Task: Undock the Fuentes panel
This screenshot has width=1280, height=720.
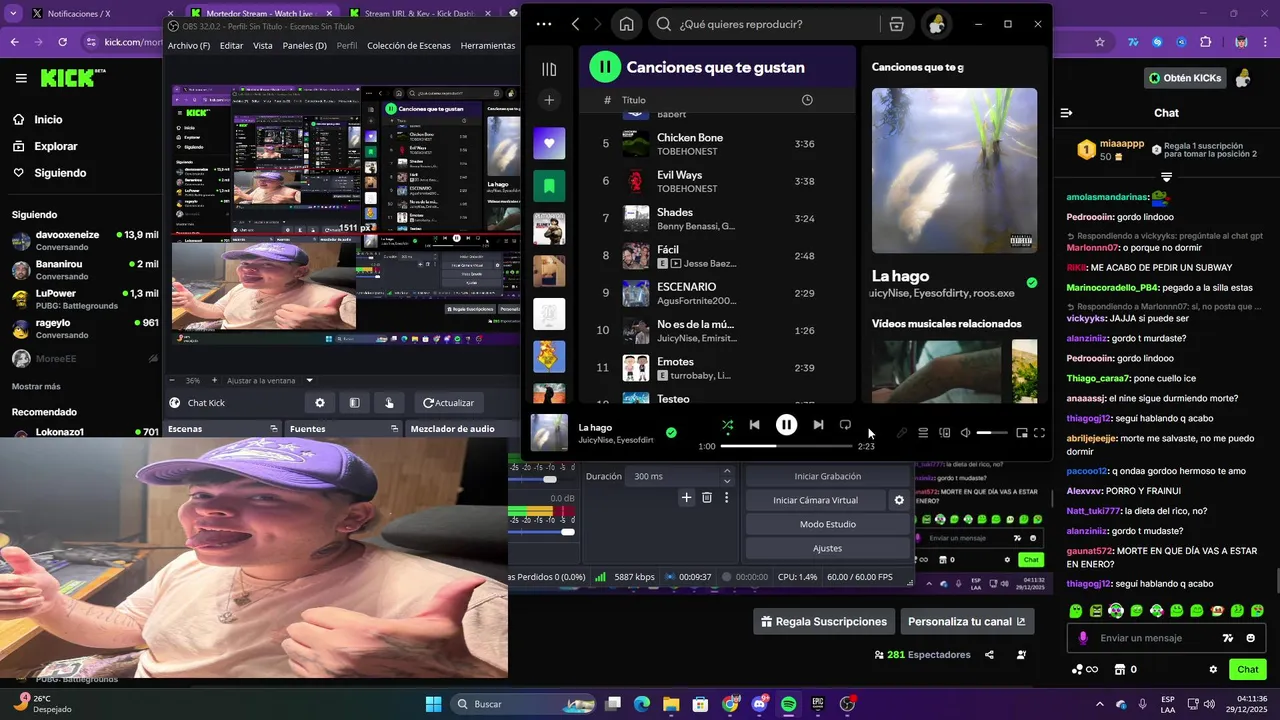Action: 396,429
